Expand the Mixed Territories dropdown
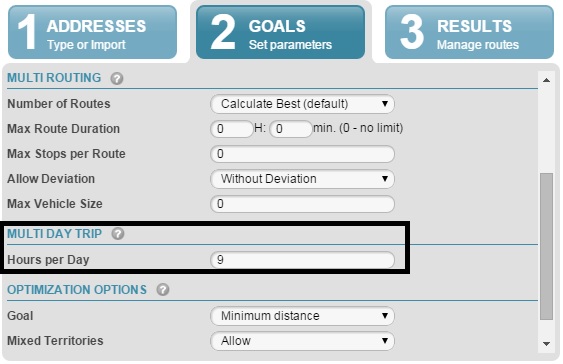This screenshot has width=563, height=364. coord(302,341)
